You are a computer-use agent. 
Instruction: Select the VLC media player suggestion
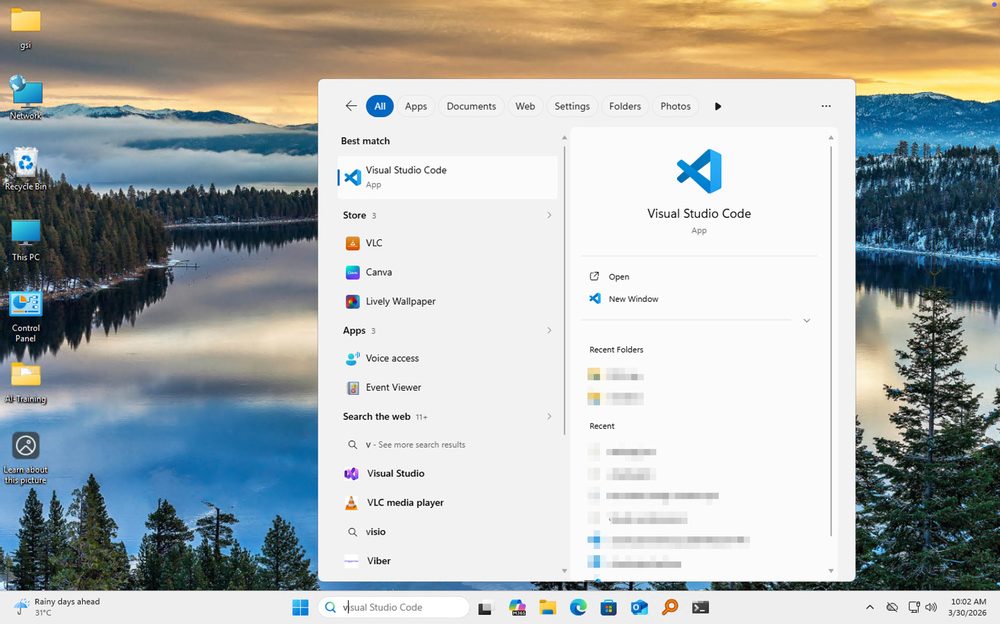[x=404, y=503]
